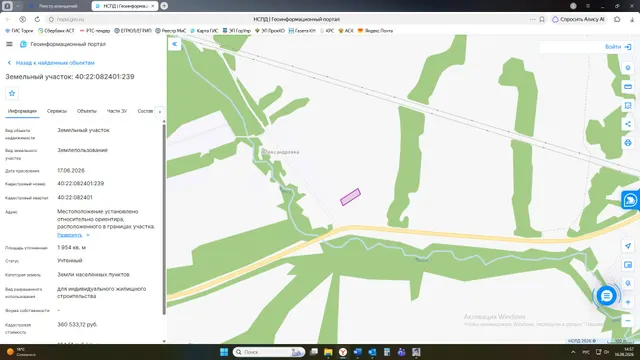Click the Windows taskbar search box
The image size is (640, 360).
(x=269, y=352)
